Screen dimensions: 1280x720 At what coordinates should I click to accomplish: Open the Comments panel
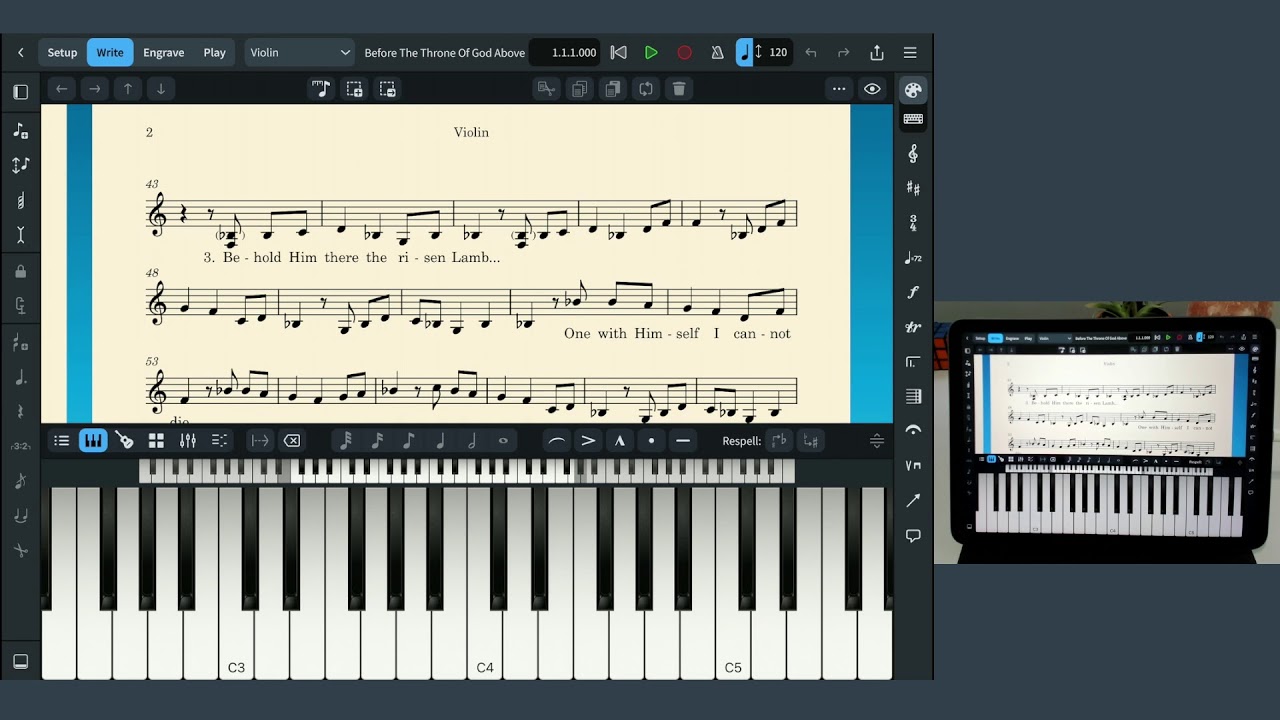pyautogui.click(x=913, y=536)
